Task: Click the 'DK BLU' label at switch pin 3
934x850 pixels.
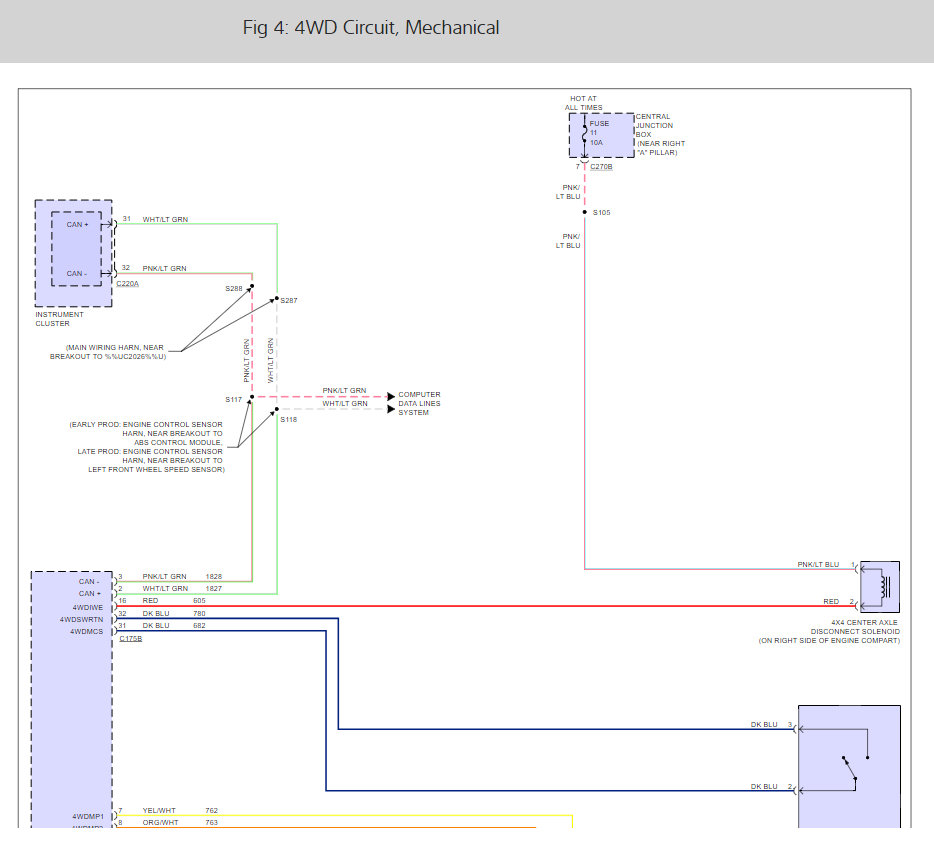Action: point(764,725)
